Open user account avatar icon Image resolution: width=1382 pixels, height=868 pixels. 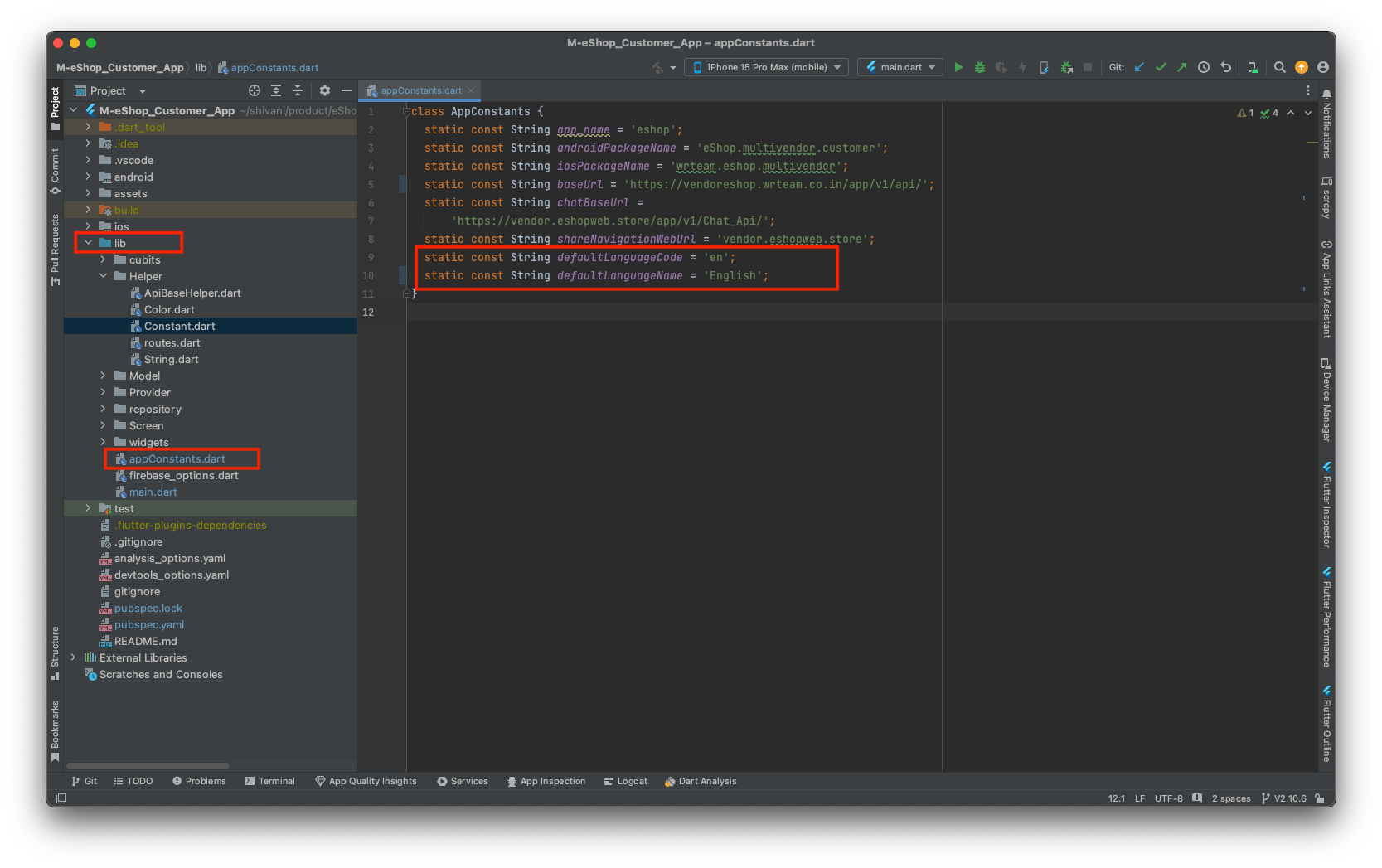[1323, 67]
